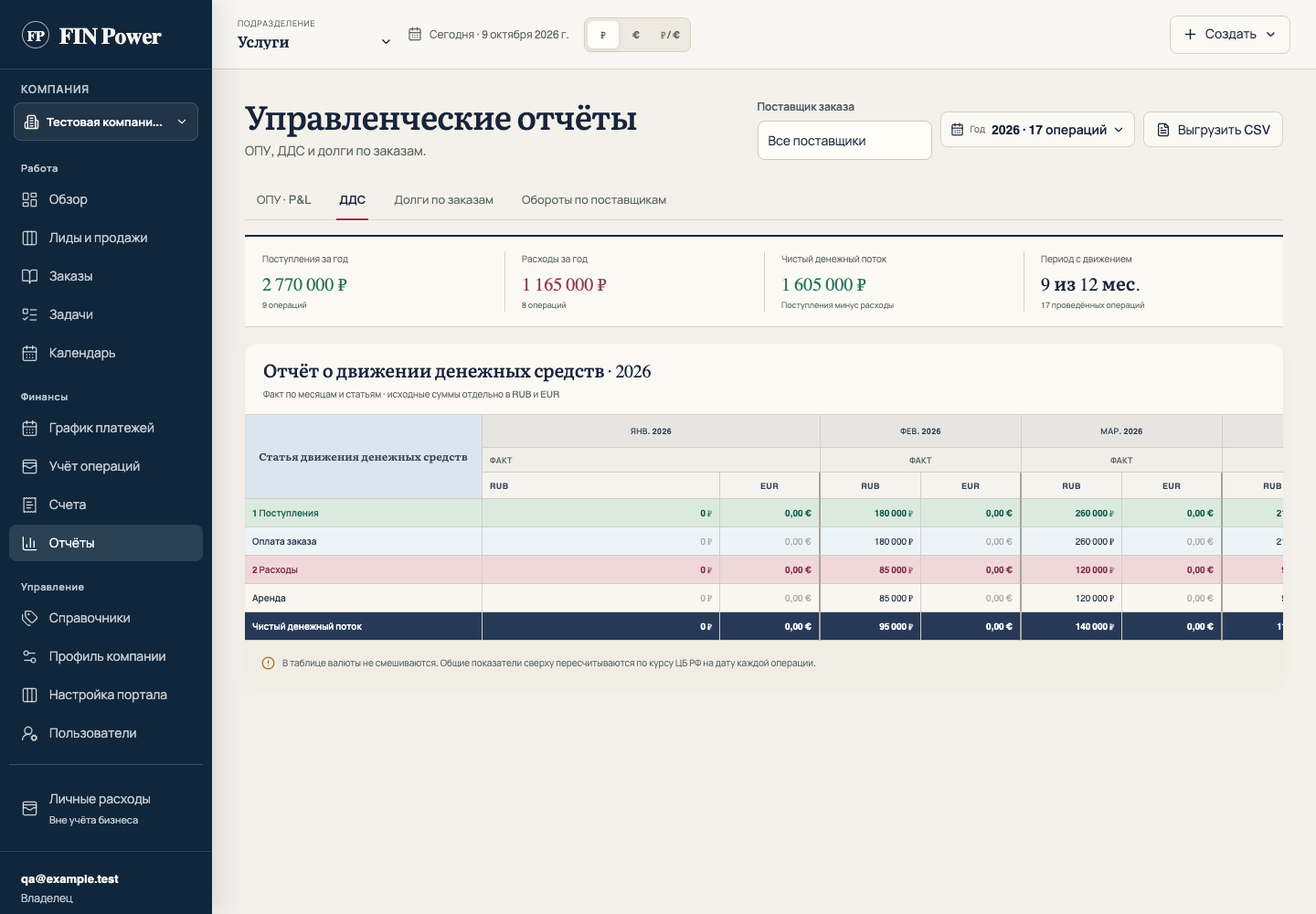Open the Все поставщики supplier filter

tap(844, 141)
